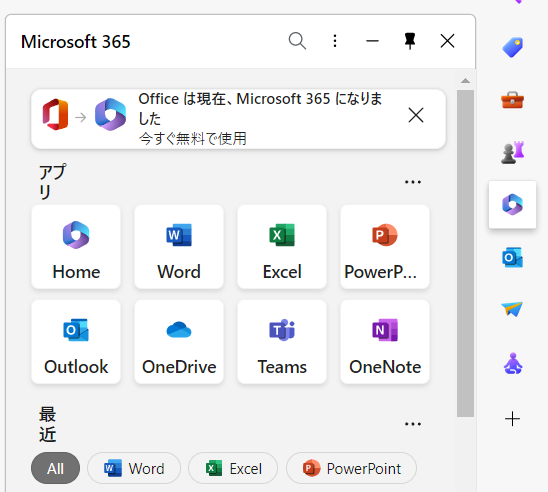Screen dimensions: 548x492
Task: Launch Excel from the apps grid
Action: (x=282, y=247)
